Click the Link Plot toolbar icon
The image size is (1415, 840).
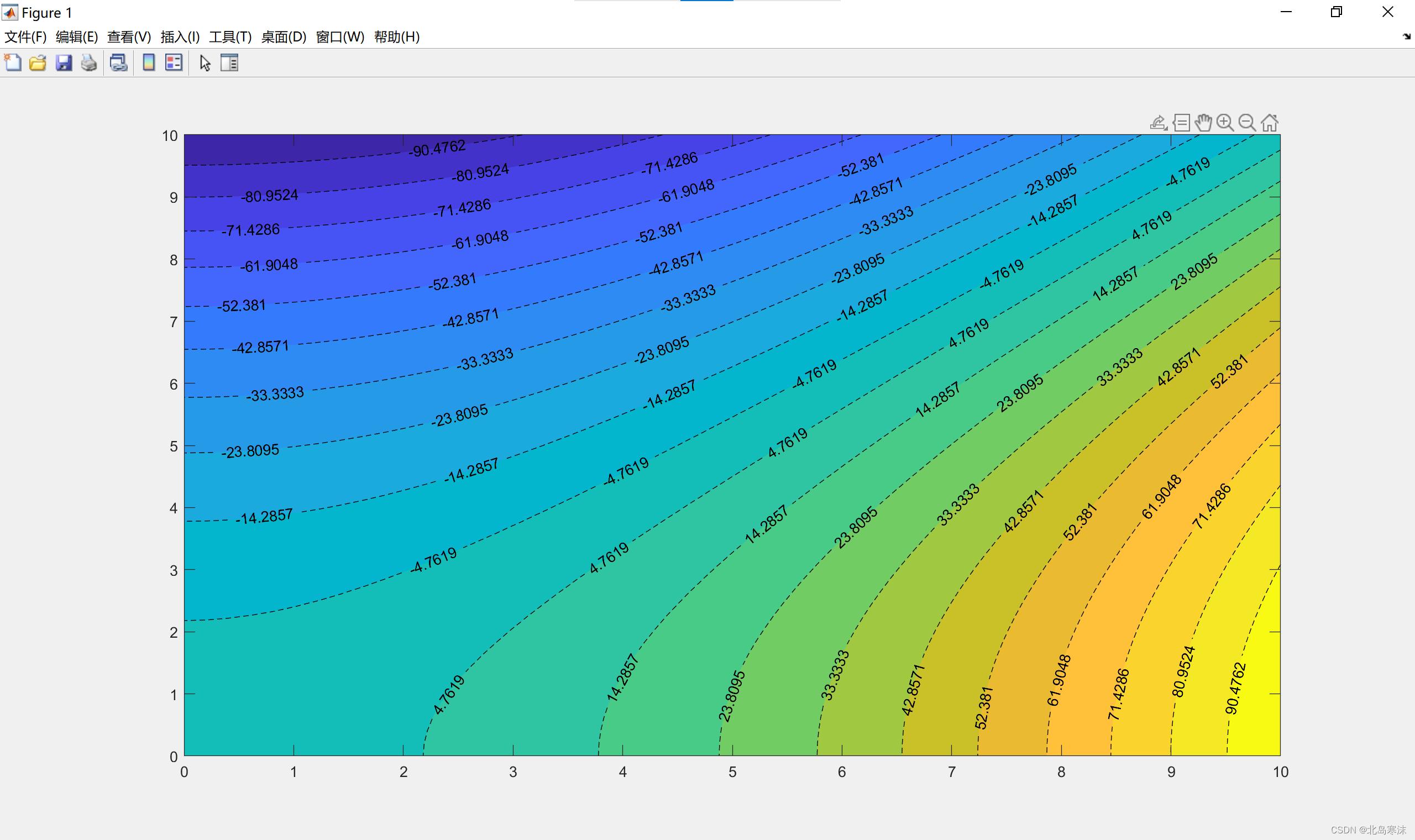coord(118,62)
